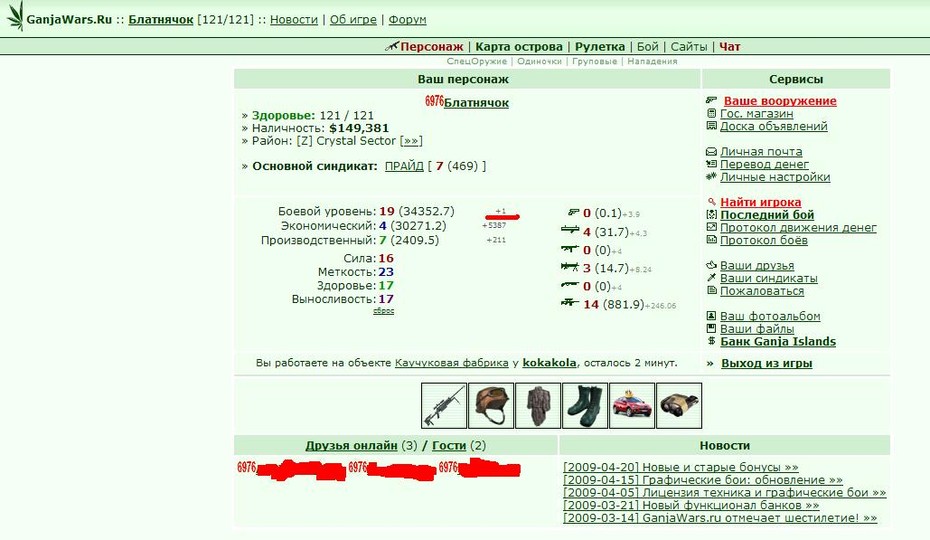Screen dimensions: 930x540
Task: Click the icon beside Пожаловаться
Action: coord(712,290)
